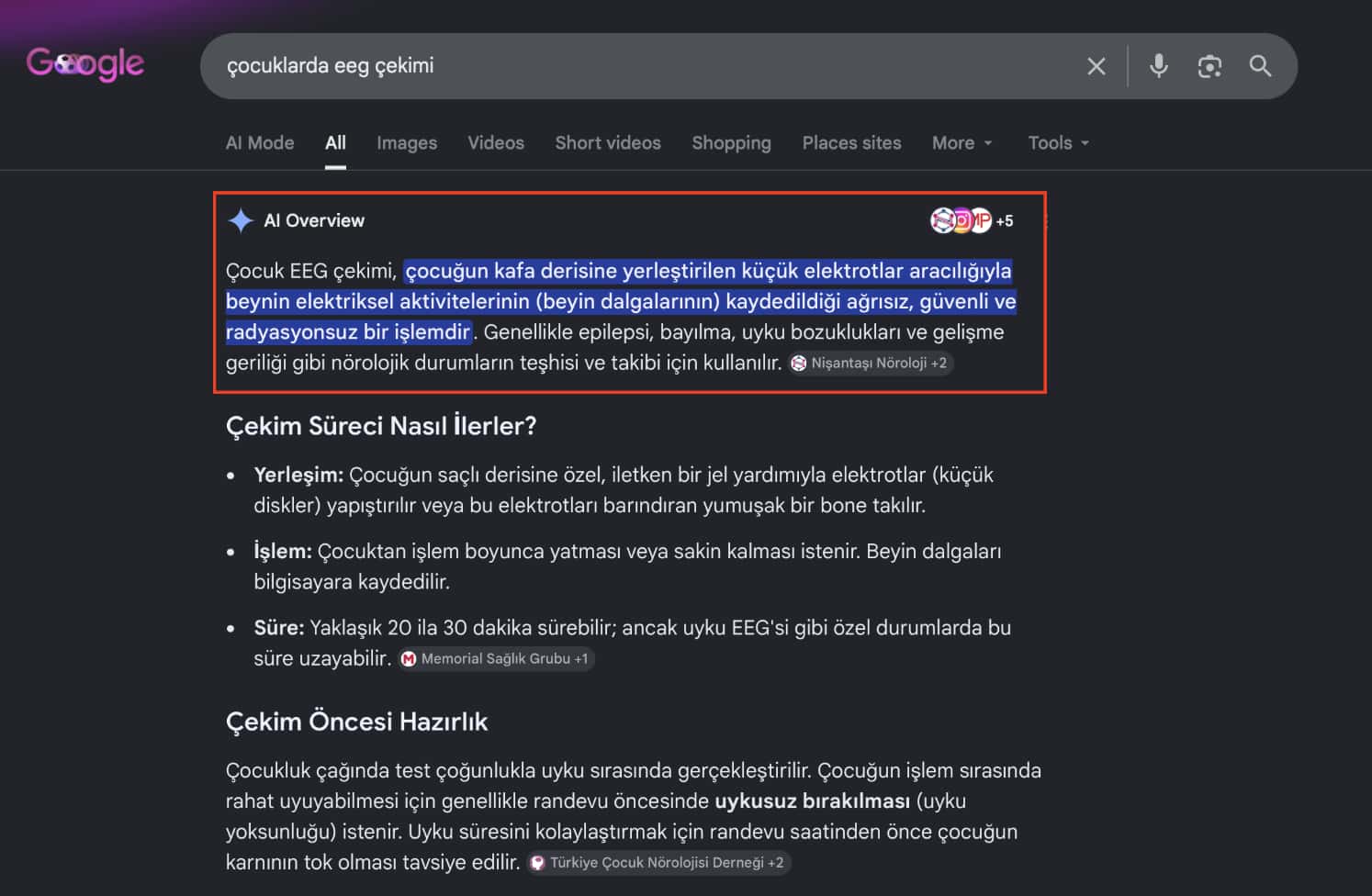The width and height of the screenshot is (1372, 896).
Task: Open the Videos tab
Action: pos(496,143)
